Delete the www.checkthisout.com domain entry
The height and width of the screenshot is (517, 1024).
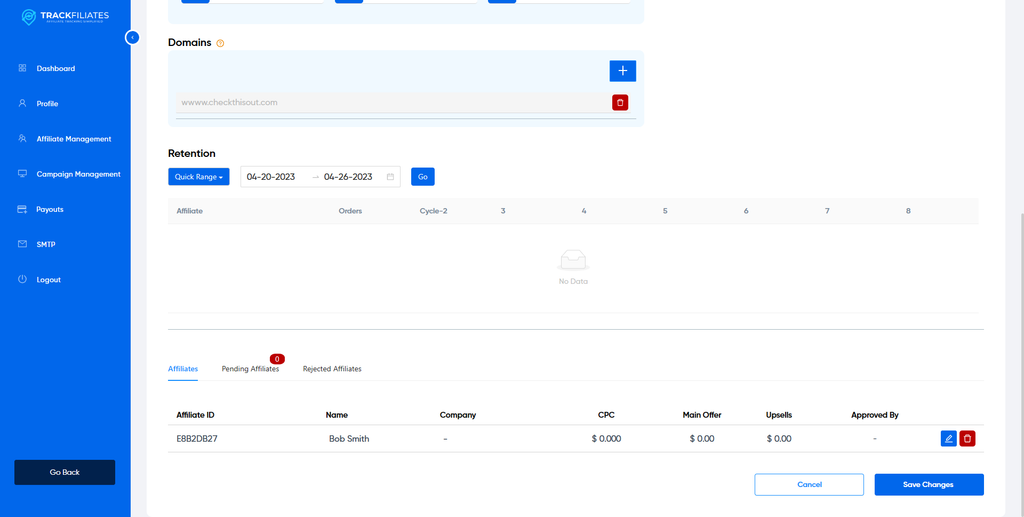(x=620, y=102)
